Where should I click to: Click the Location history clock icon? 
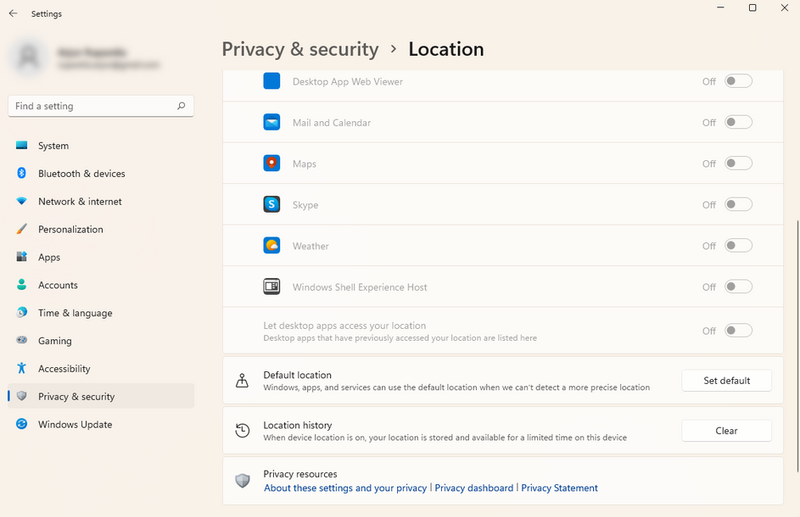click(242, 431)
